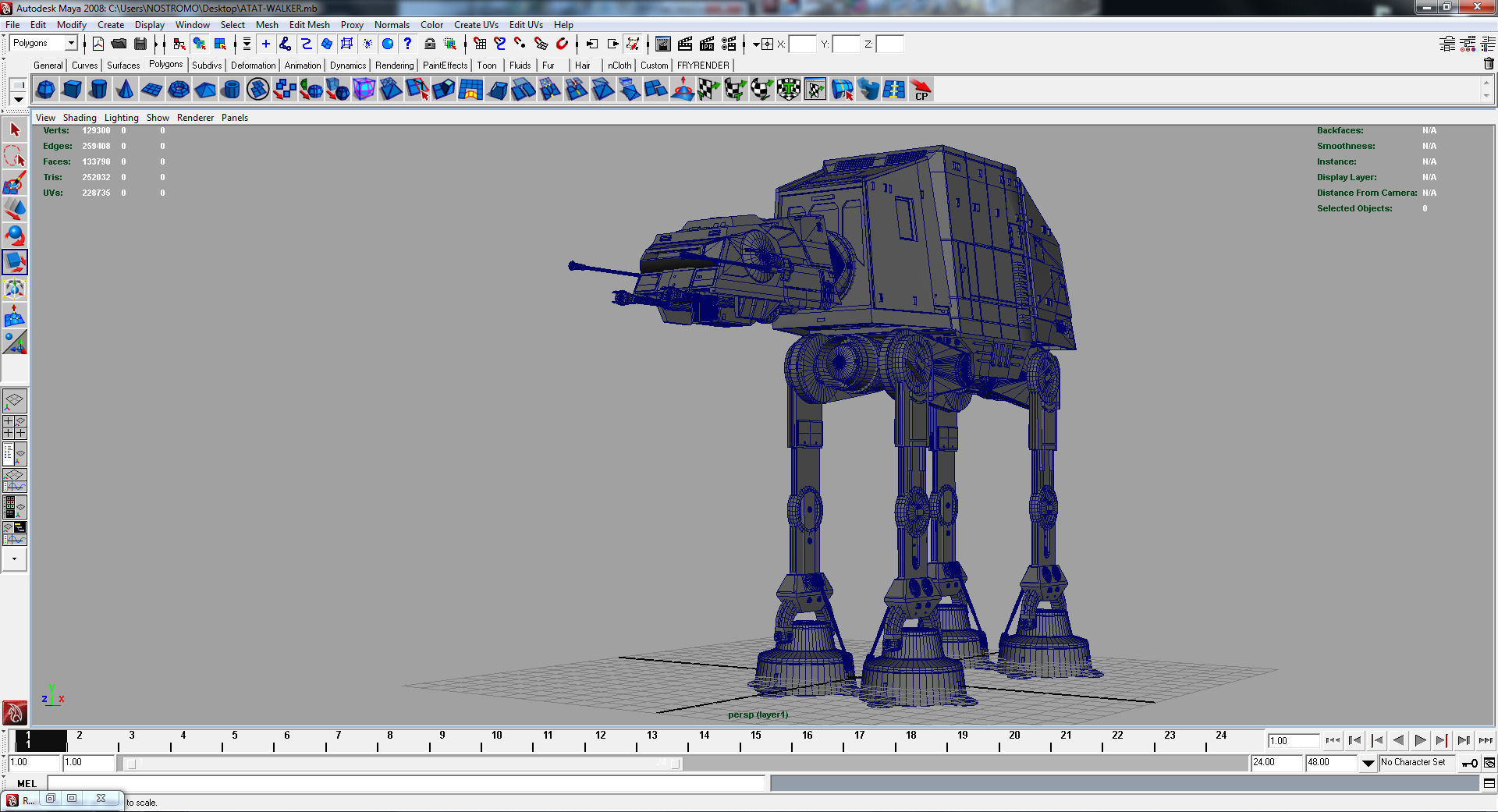1498x812 pixels.
Task: Activate the Rotate tool in toolbox
Action: coord(15,236)
